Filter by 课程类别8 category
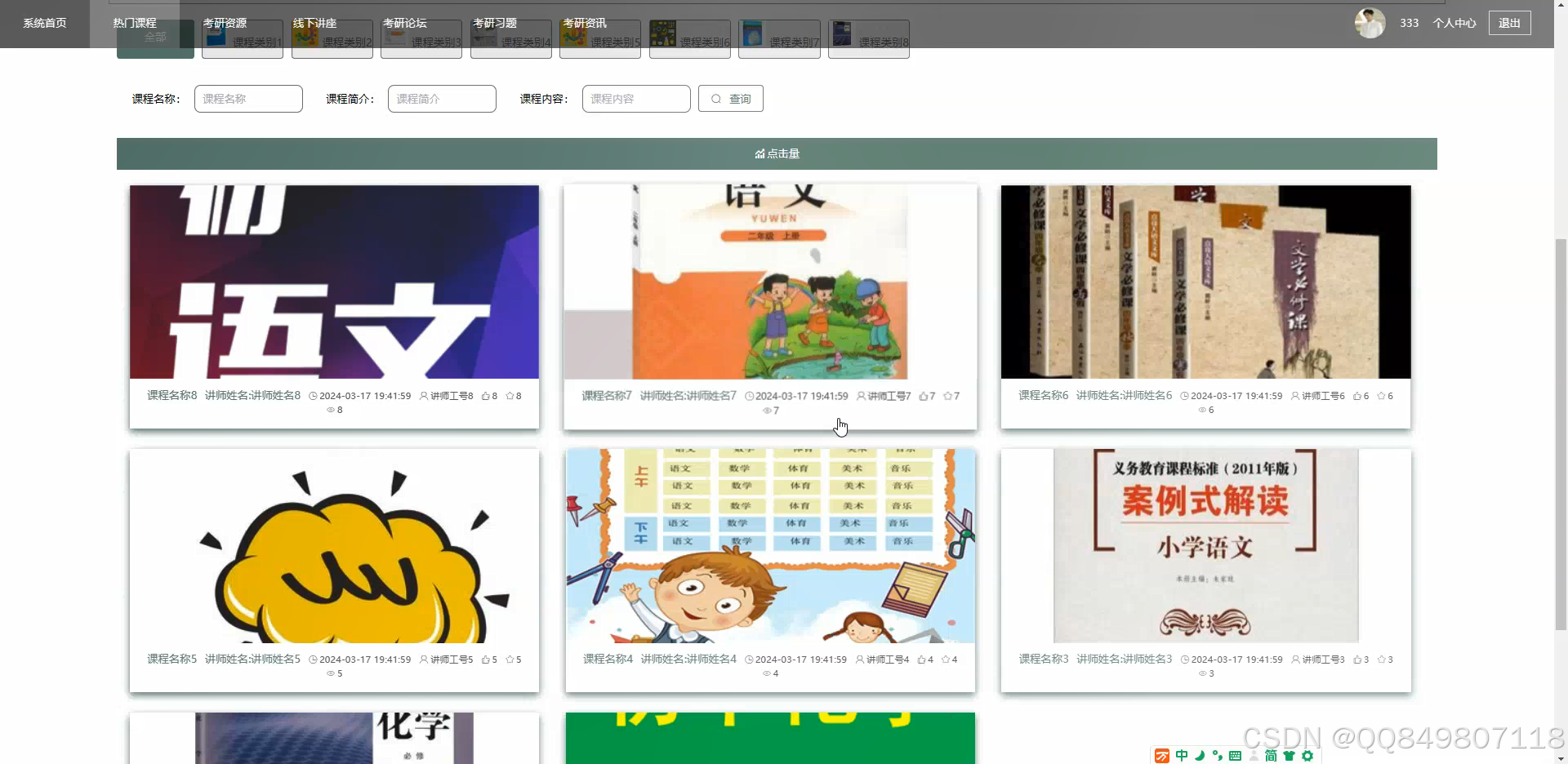The height and width of the screenshot is (764, 1568). pyautogui.click(x=869, y=39)
